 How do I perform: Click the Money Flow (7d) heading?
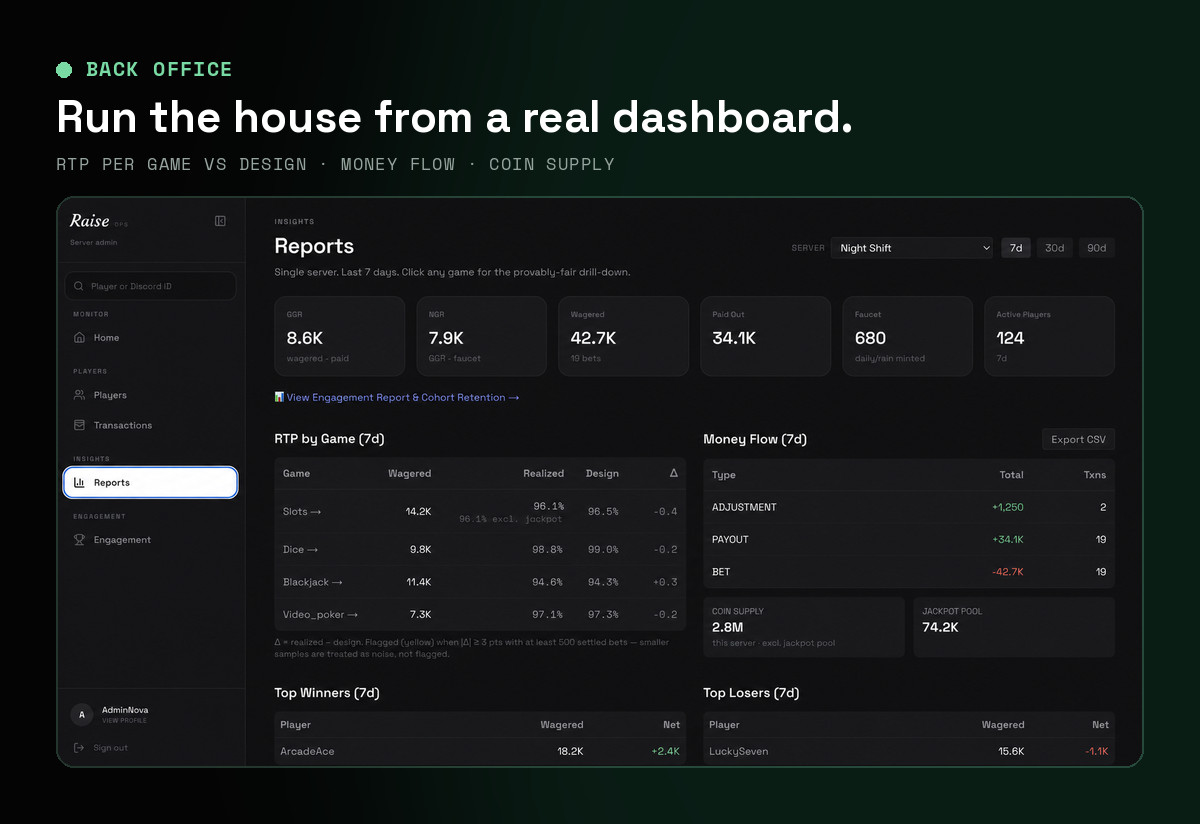[x=755, y=439]
